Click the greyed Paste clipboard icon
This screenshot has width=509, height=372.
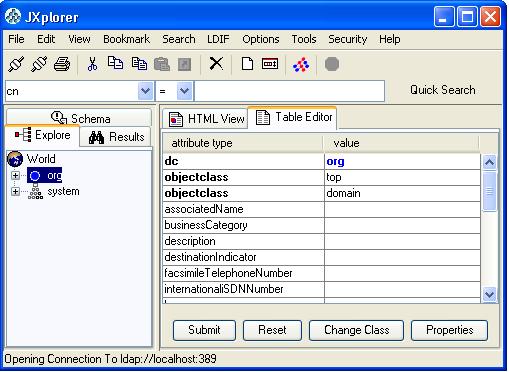(x=162, y=64)
